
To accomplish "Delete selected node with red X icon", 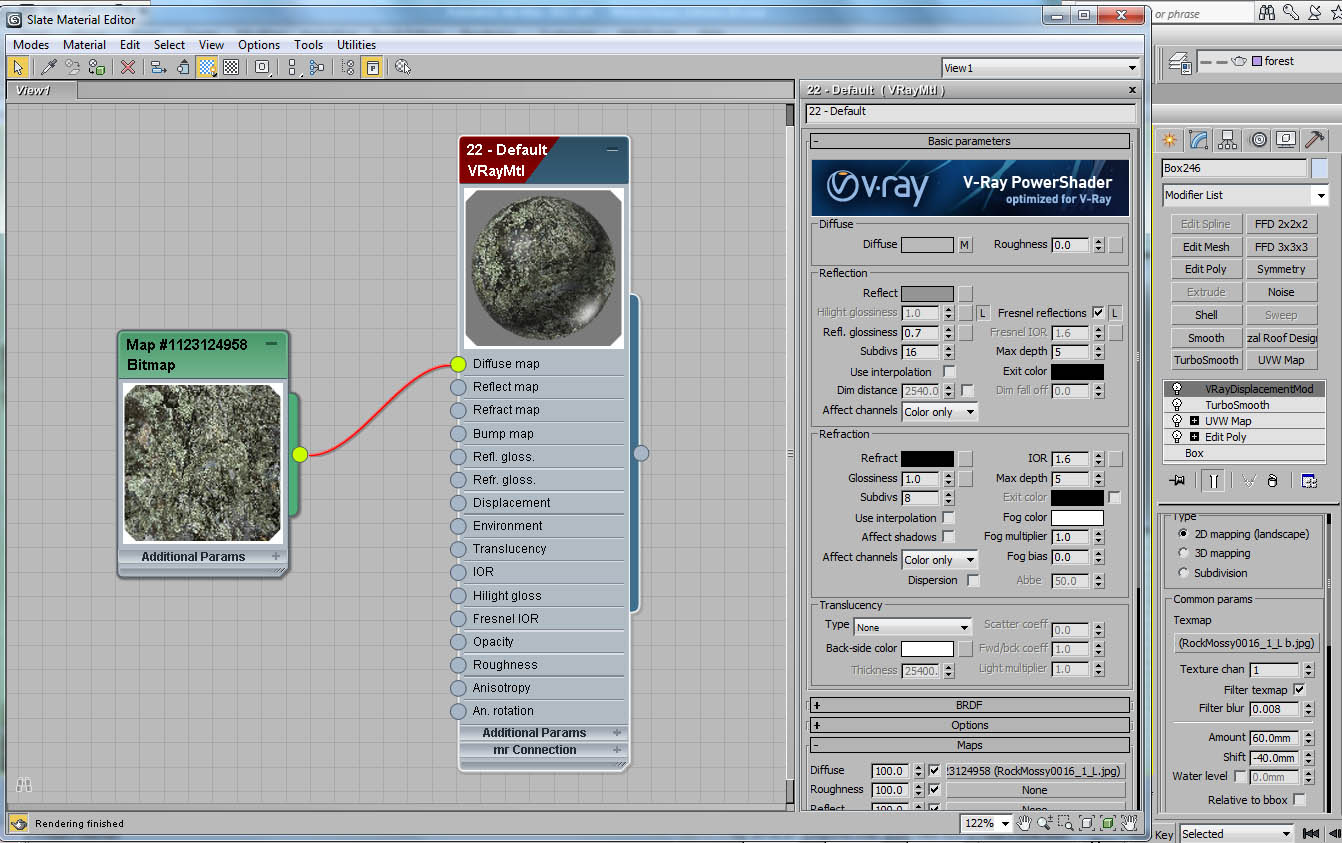I will click(128, 67).
